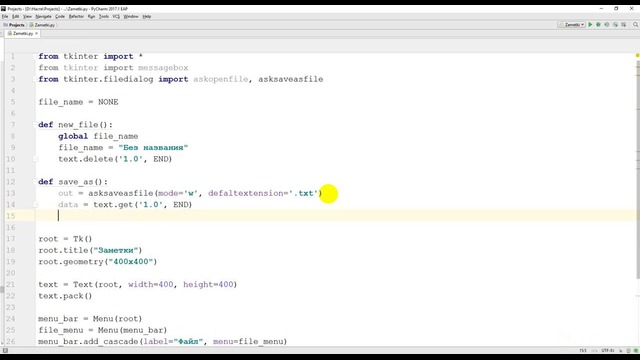Run the Zametki configuration with green play

pyautogui.click(x=590, y=25)
